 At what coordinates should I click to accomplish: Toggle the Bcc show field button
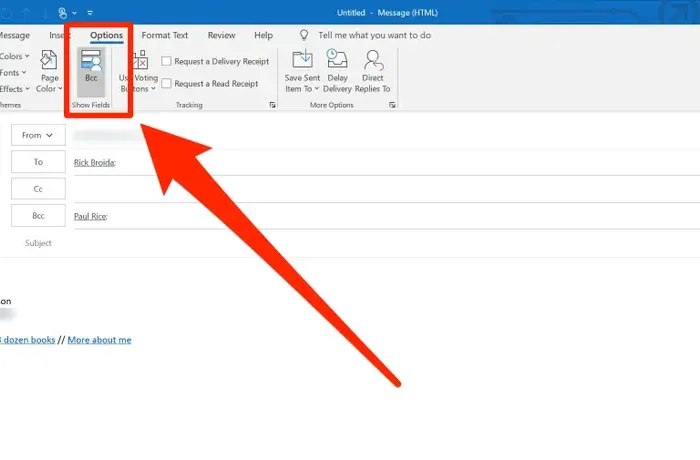91,72
